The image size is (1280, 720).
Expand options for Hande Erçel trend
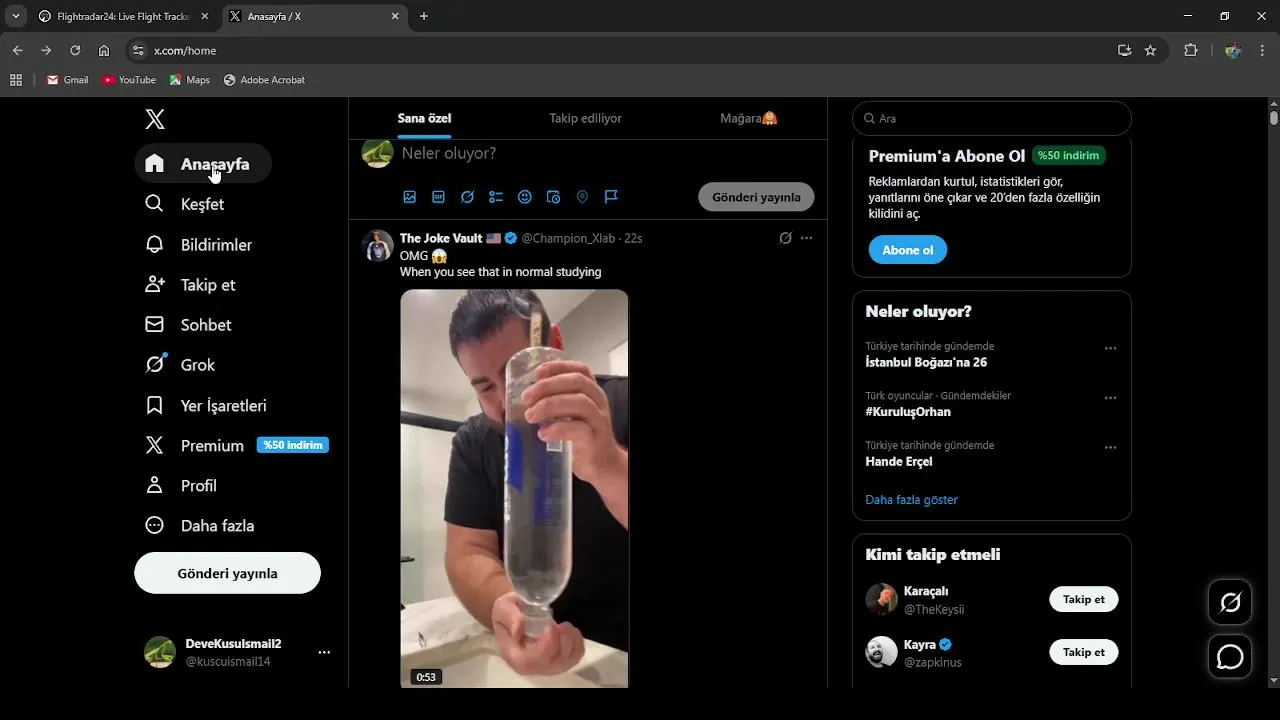coord(1110,448)
